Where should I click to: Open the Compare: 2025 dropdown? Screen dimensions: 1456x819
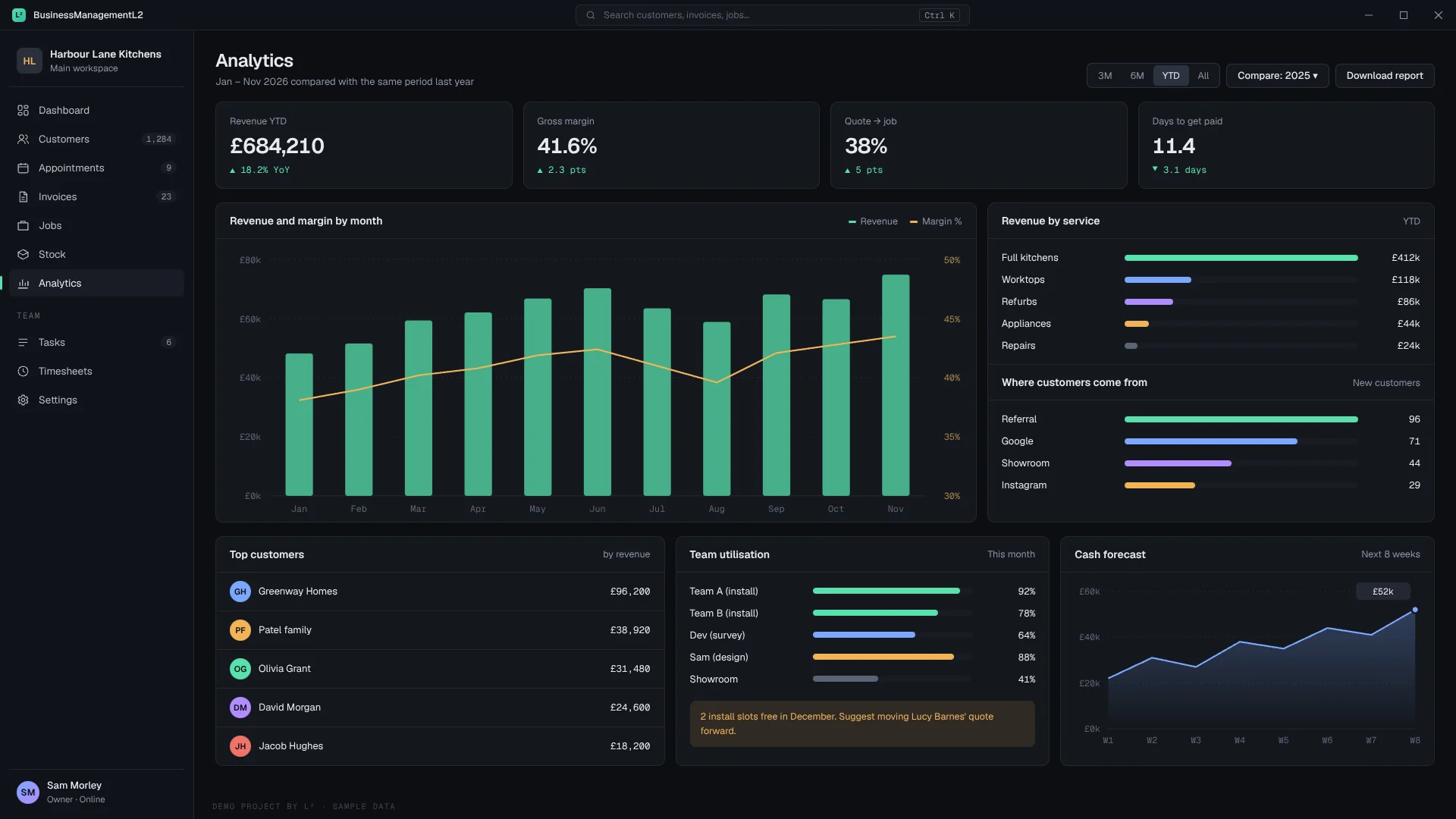point(1277,76)
